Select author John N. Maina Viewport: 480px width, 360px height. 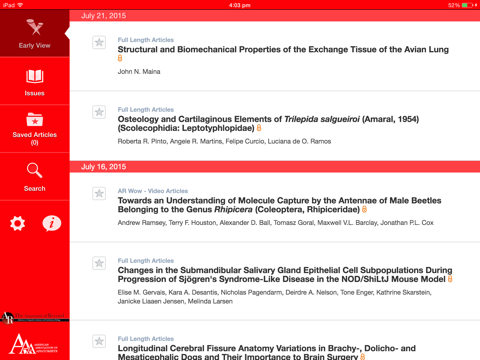(139, 72)
